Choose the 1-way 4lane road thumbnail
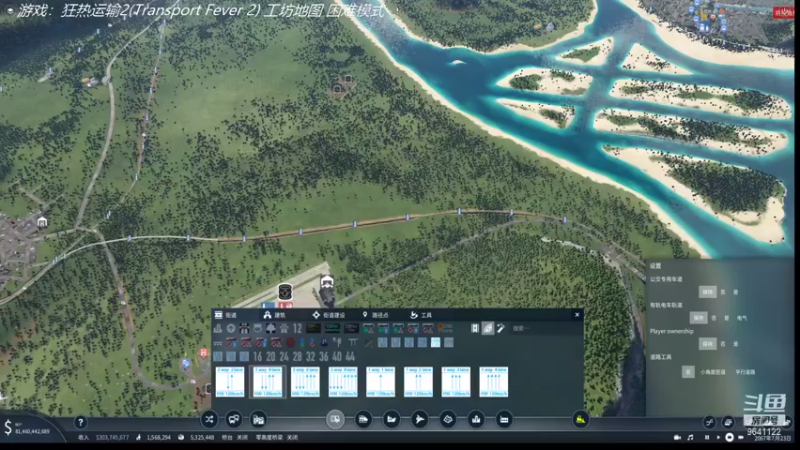Image resolution: width=800 pixels, height=450 pixels. tap(493, 382)
